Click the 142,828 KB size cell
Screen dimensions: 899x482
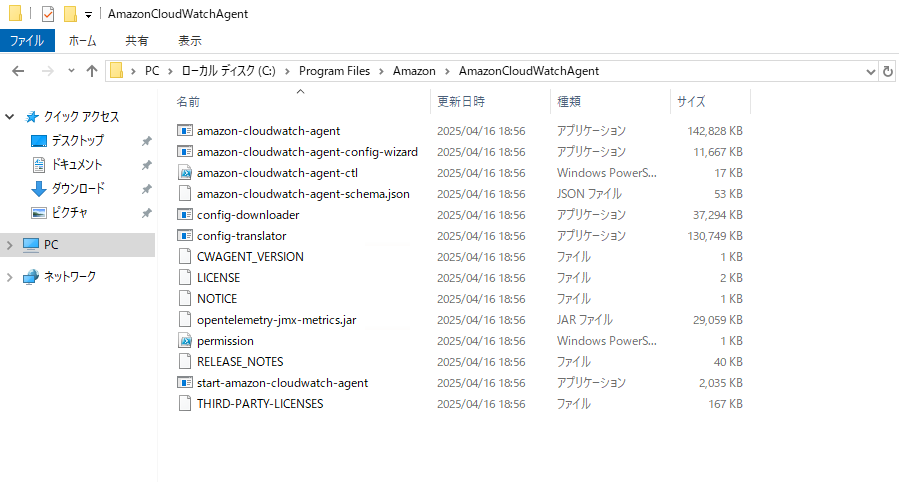click(x=715, y=131)
